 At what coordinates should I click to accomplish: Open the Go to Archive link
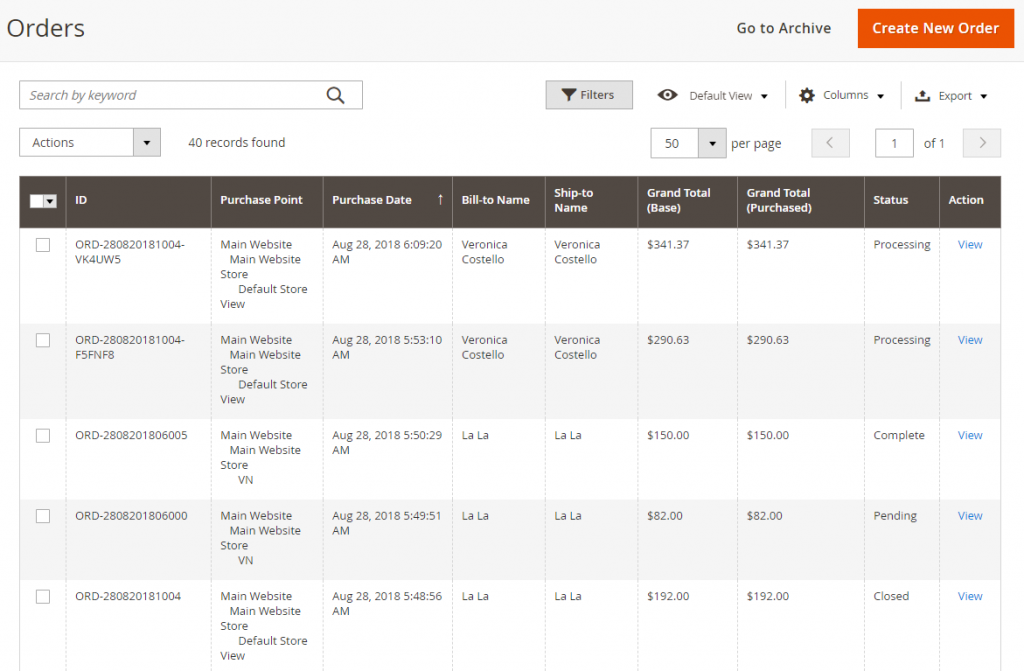[783, 28]
